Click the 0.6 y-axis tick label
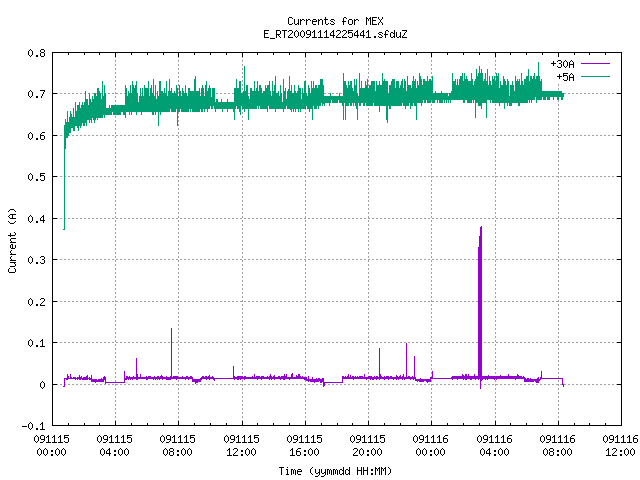 click(x=36, y=136)
